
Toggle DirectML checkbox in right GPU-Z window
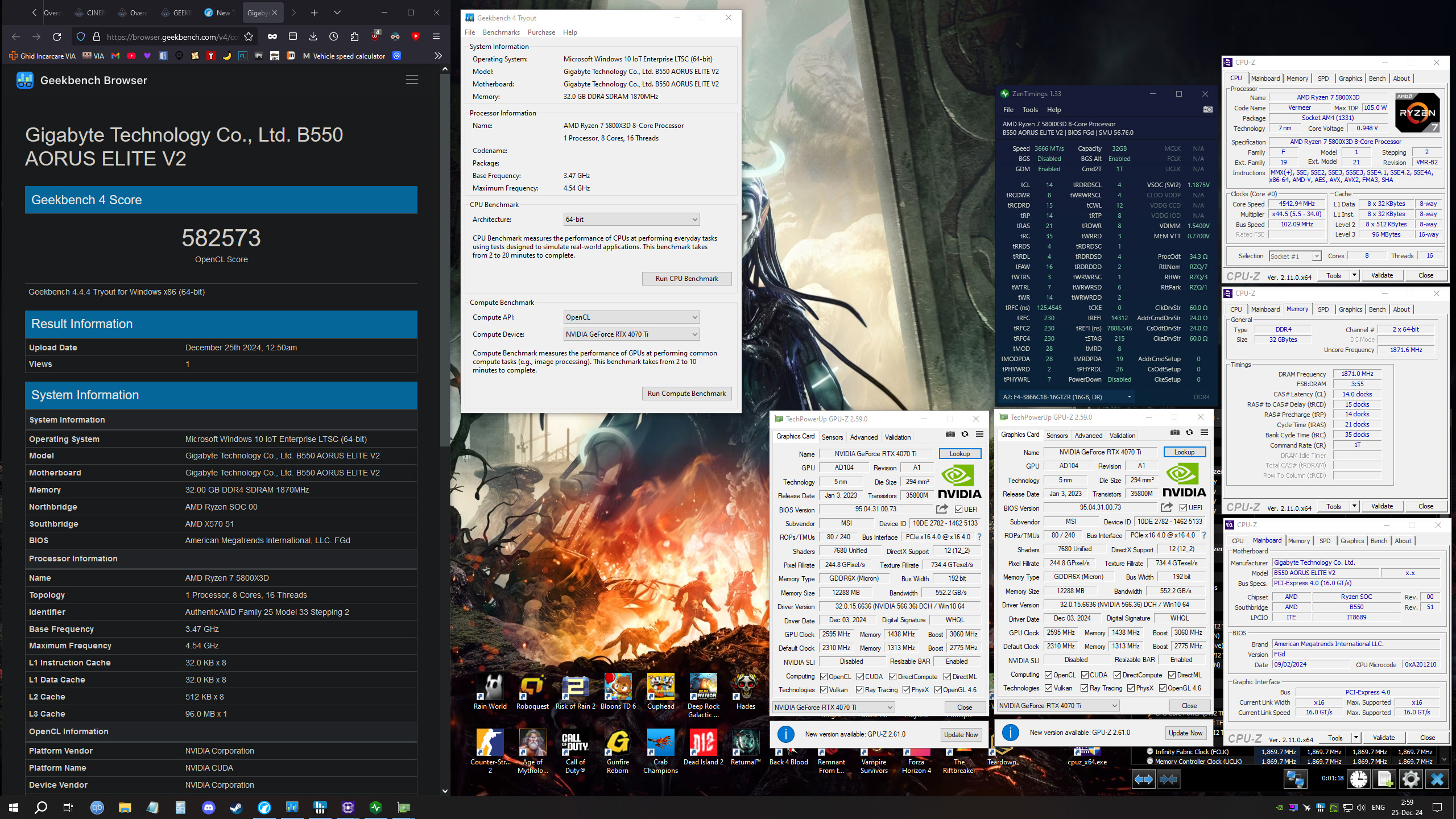pyautogui.click(x=1172, y=675)
